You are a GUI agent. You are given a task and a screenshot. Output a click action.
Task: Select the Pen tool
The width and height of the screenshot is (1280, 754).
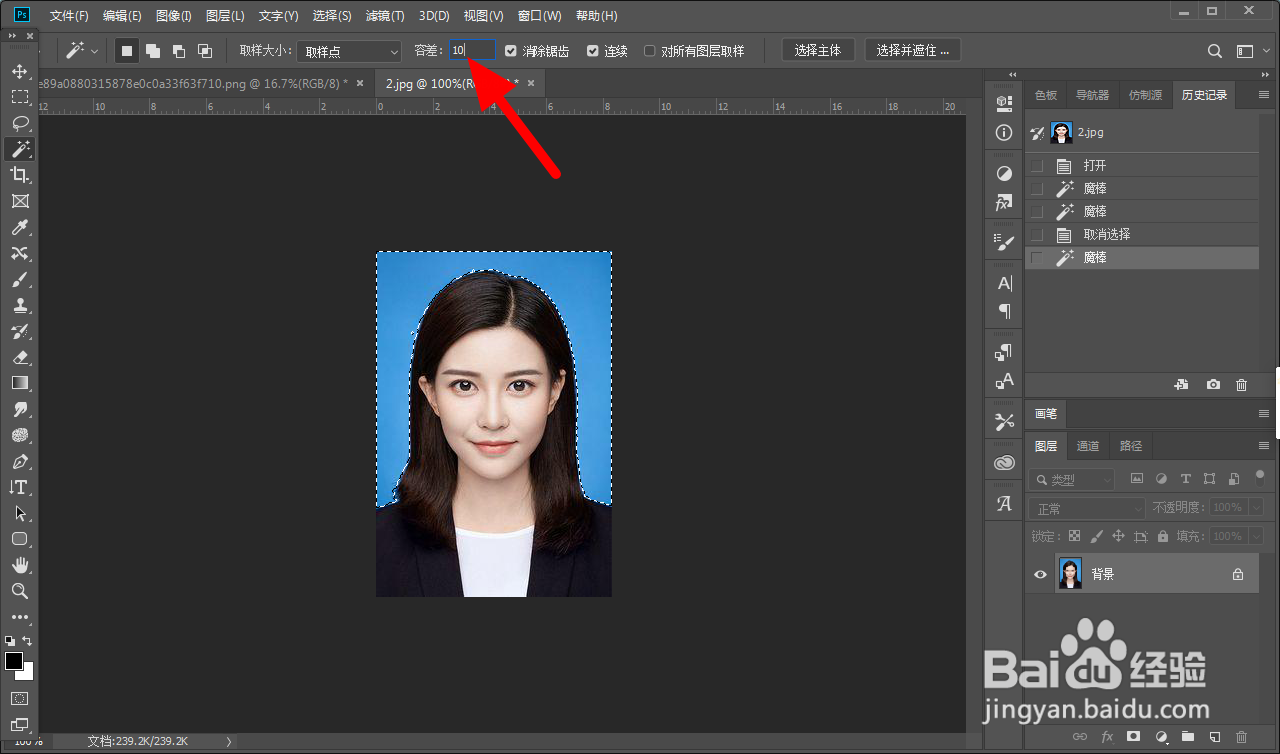click(19, 461)
